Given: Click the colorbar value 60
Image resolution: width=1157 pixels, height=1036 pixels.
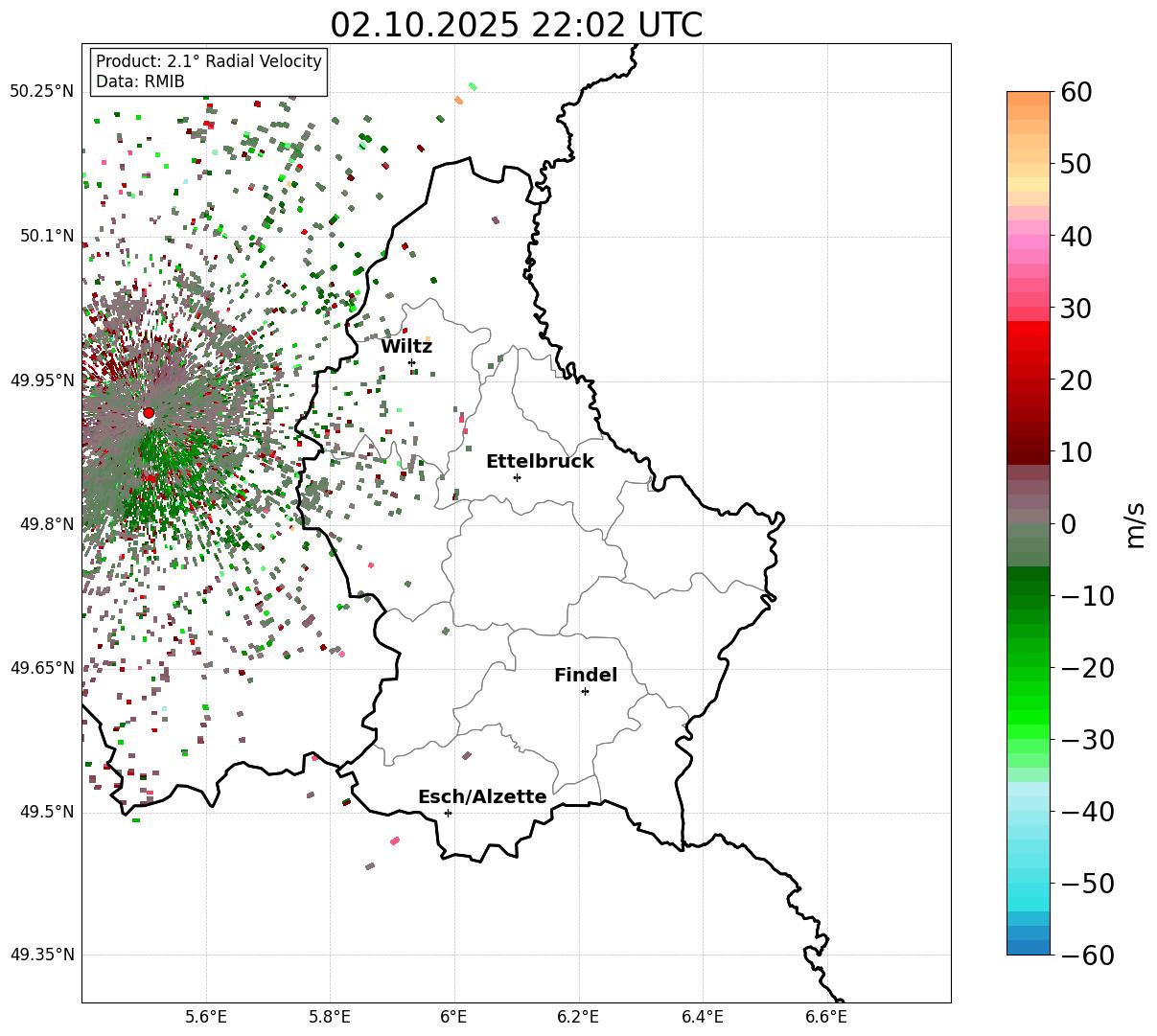Looking at the screenshot, I should [x=1076, y=92].
